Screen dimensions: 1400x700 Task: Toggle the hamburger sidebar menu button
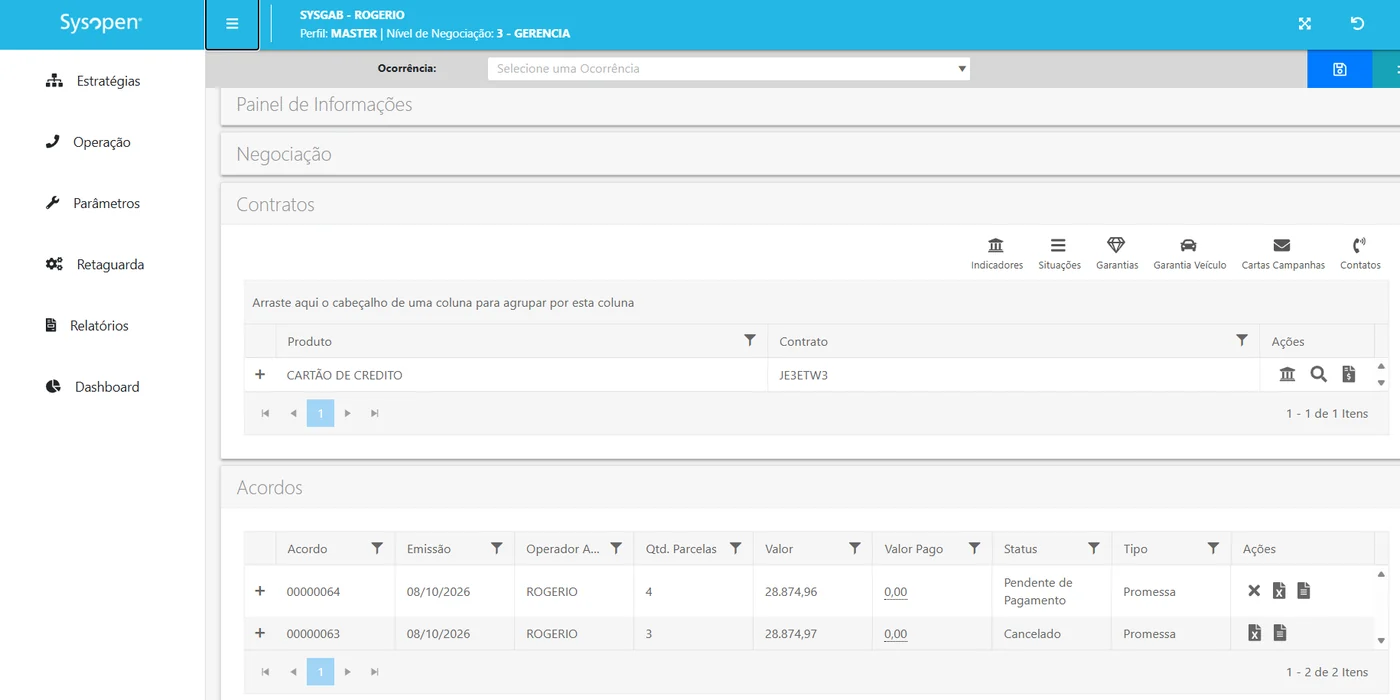coord(232,24)
